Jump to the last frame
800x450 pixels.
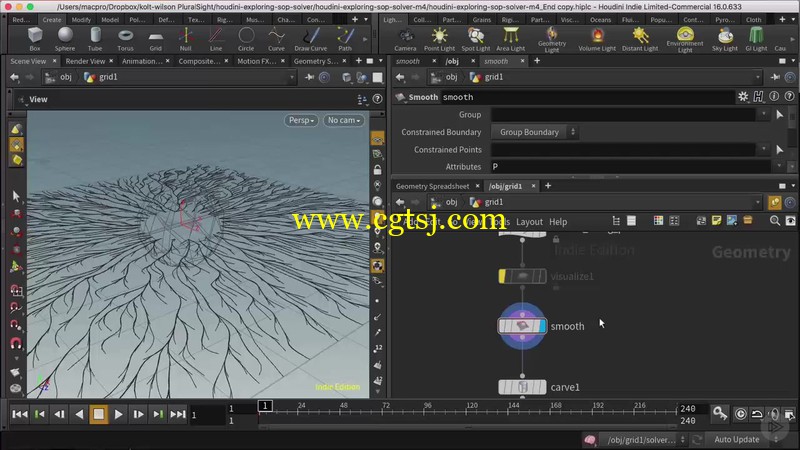click(x=178, y=414)
